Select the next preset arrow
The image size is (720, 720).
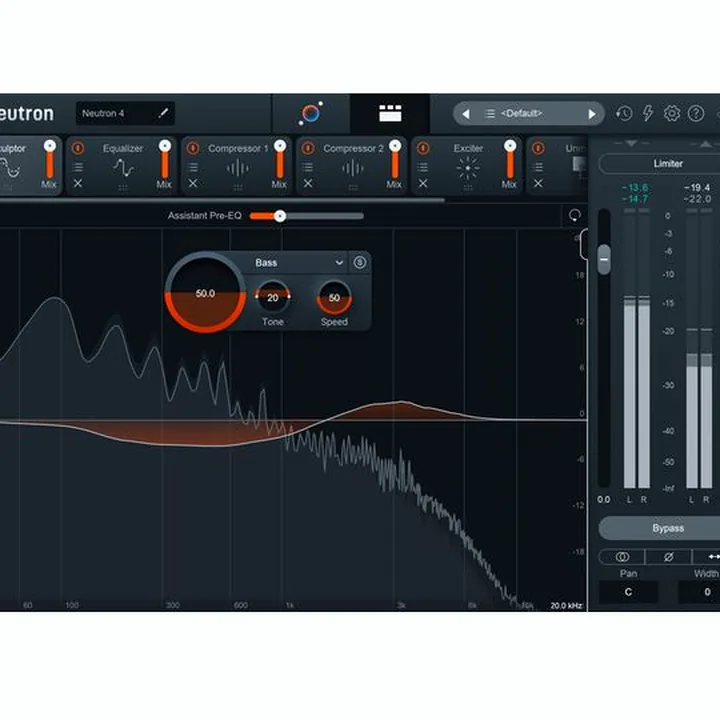592,114
